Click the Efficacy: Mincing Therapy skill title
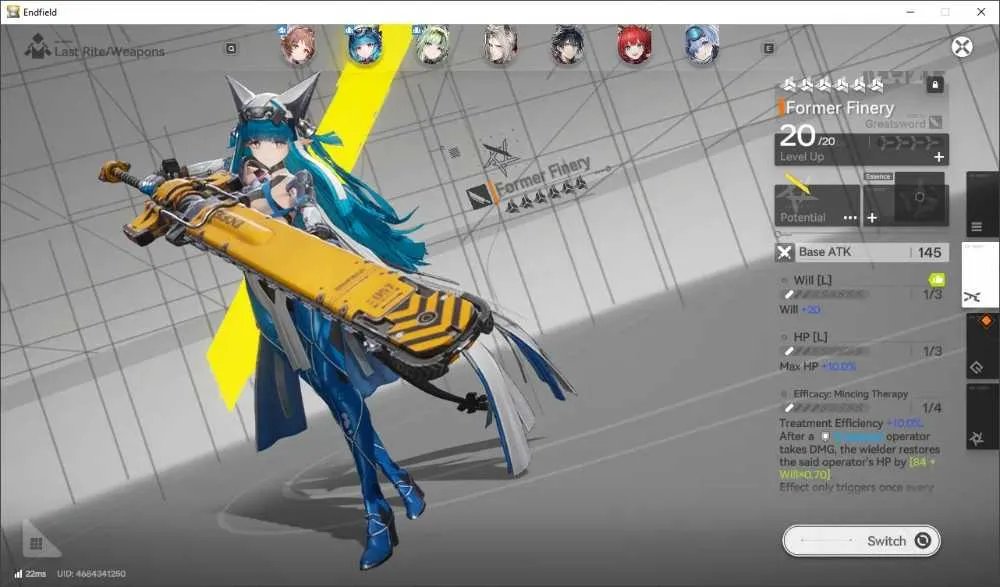Screen dimensions: 1000x587 coord(850,394)
